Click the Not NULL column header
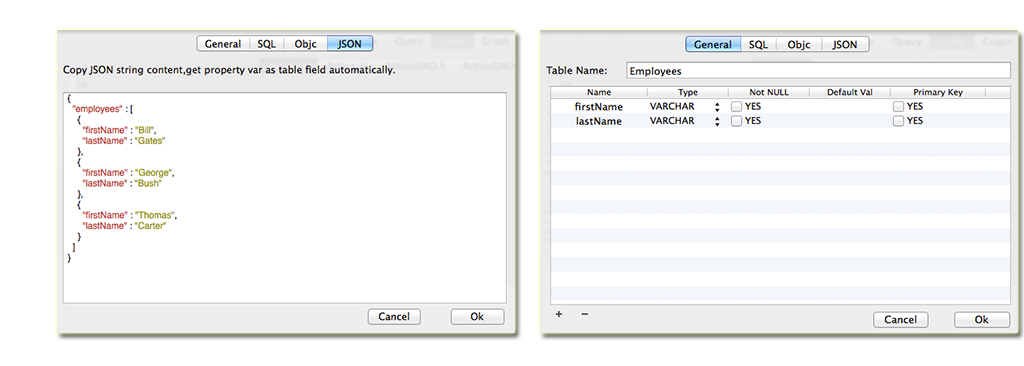The height and width of the screenshot is (366, 1024). coord(769,92)
